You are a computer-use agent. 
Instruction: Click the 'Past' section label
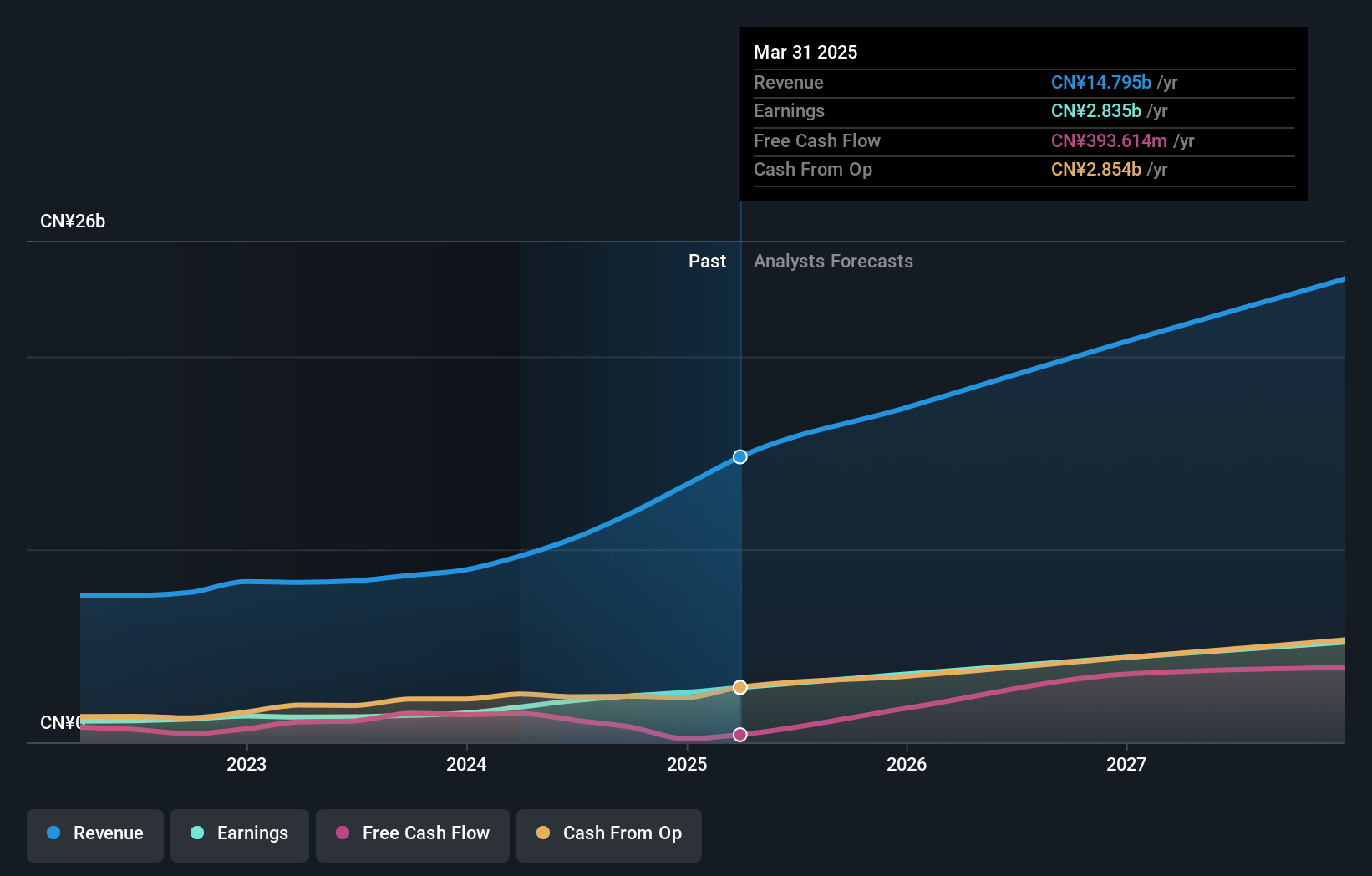click(x=707, y=262)
